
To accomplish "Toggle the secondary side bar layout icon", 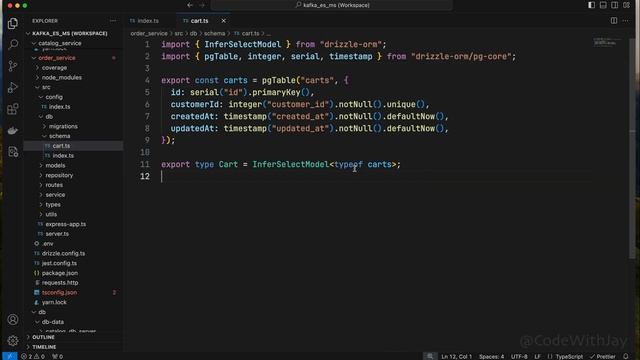I will (614, 5).
